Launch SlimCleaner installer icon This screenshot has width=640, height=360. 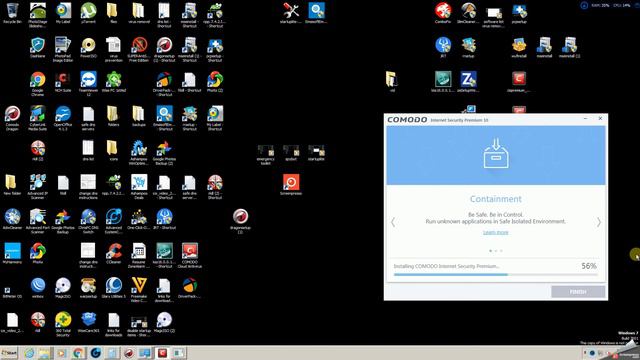tap(468, 13)
